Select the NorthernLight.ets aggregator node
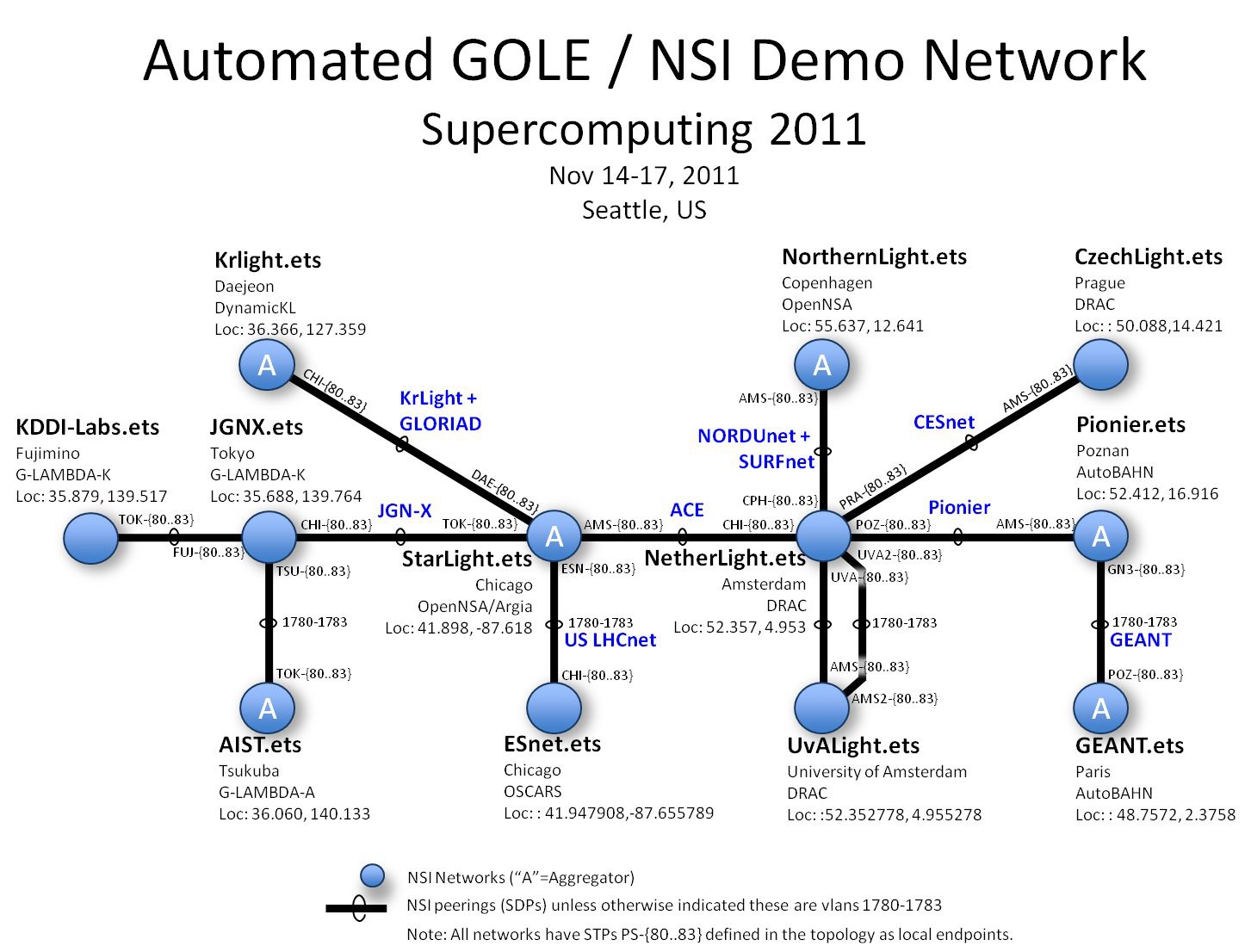Image resolution: width=1251 pixels, height=952 pixels. [821, 365]
